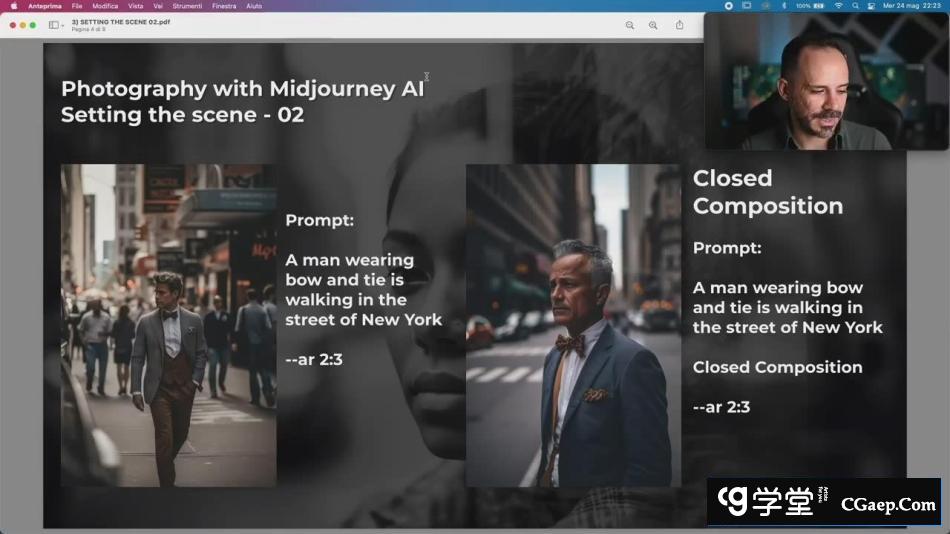Open Spotlight search in the menu bar
Viewport: 950px width, 534px height.
click(855, 6)
